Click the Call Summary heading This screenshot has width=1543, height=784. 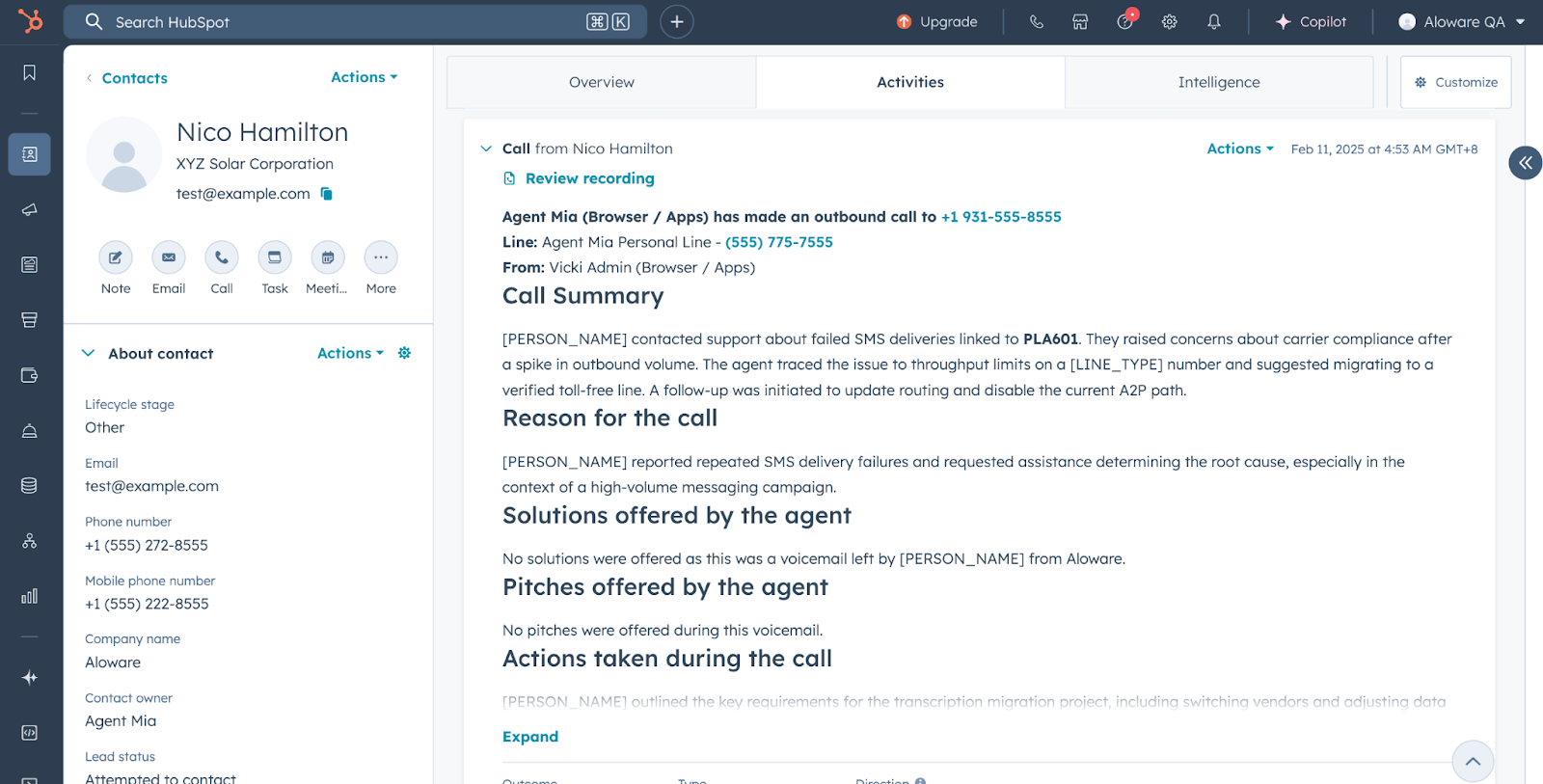(582, 296)
